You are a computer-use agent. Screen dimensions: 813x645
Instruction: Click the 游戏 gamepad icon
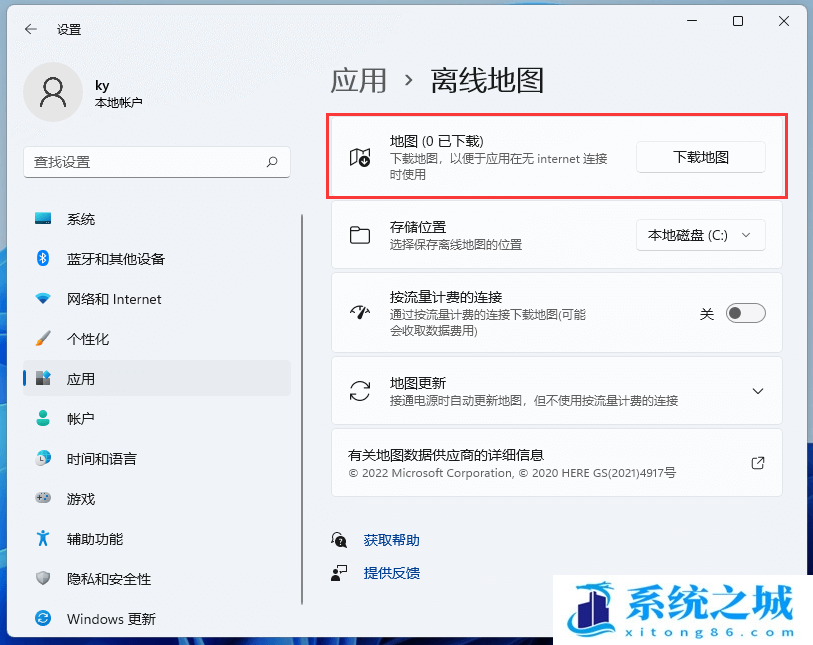coord(43,499)
